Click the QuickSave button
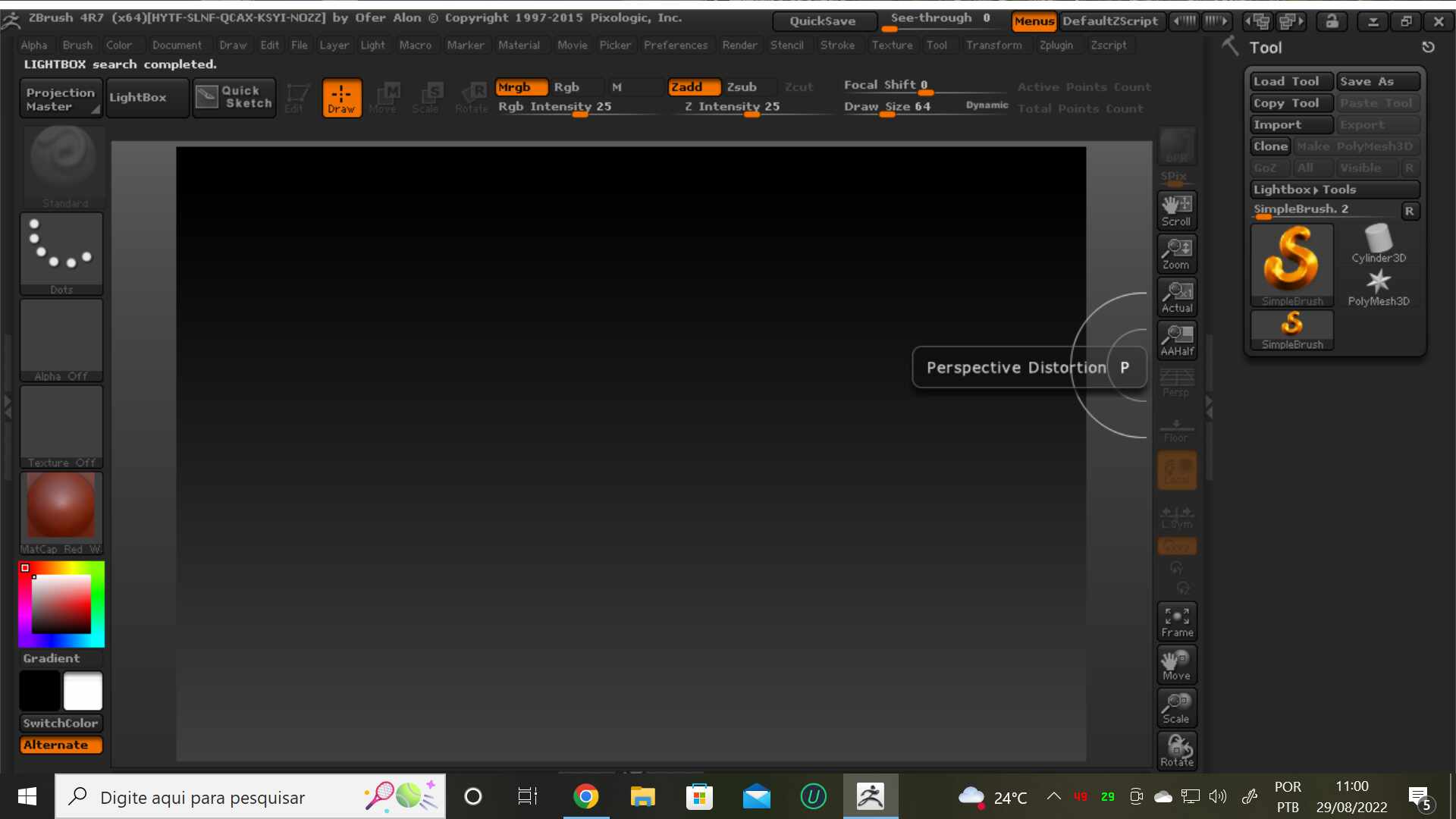 point(823,21)
